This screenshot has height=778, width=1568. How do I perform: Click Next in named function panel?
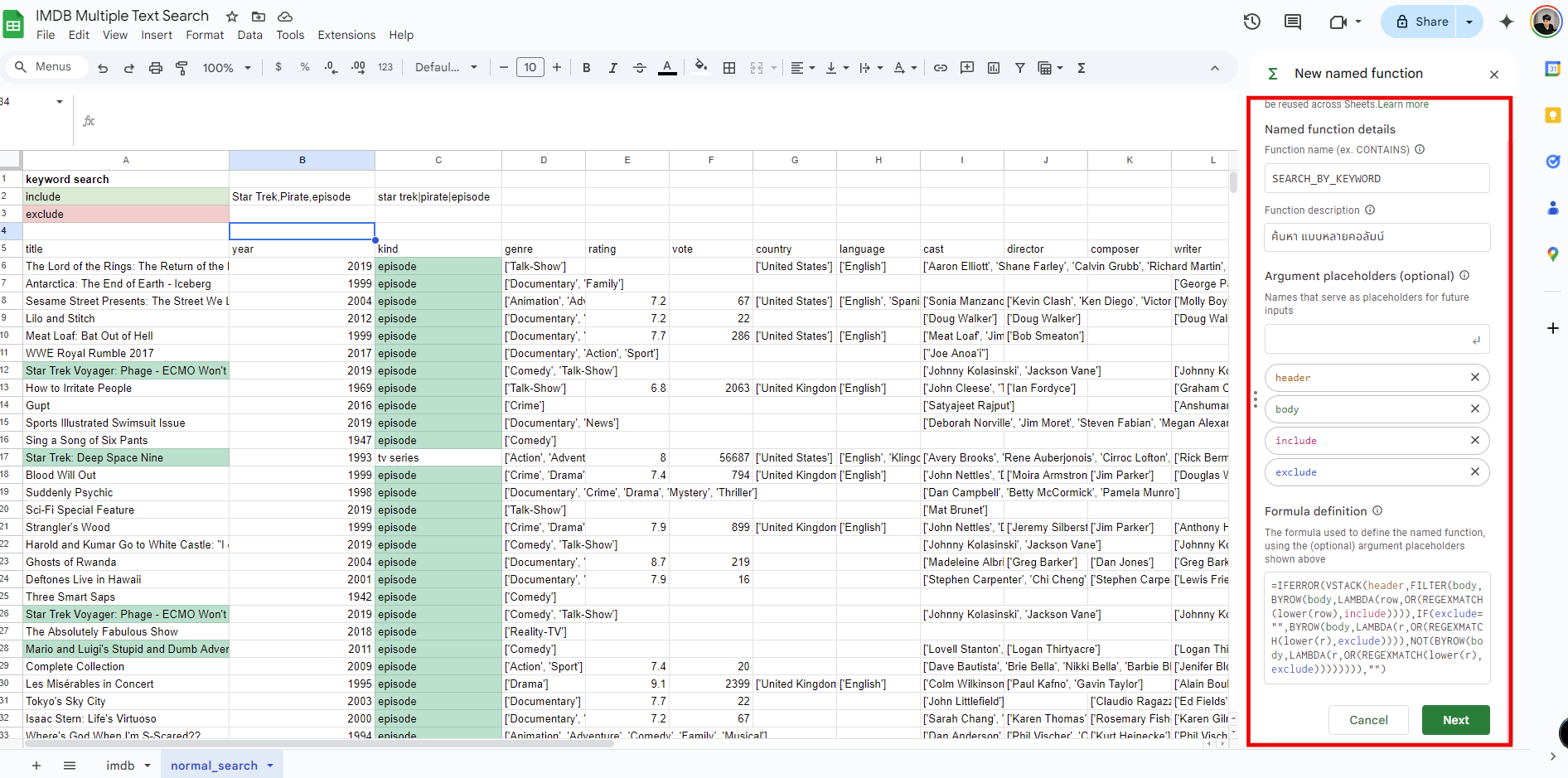1455,720
